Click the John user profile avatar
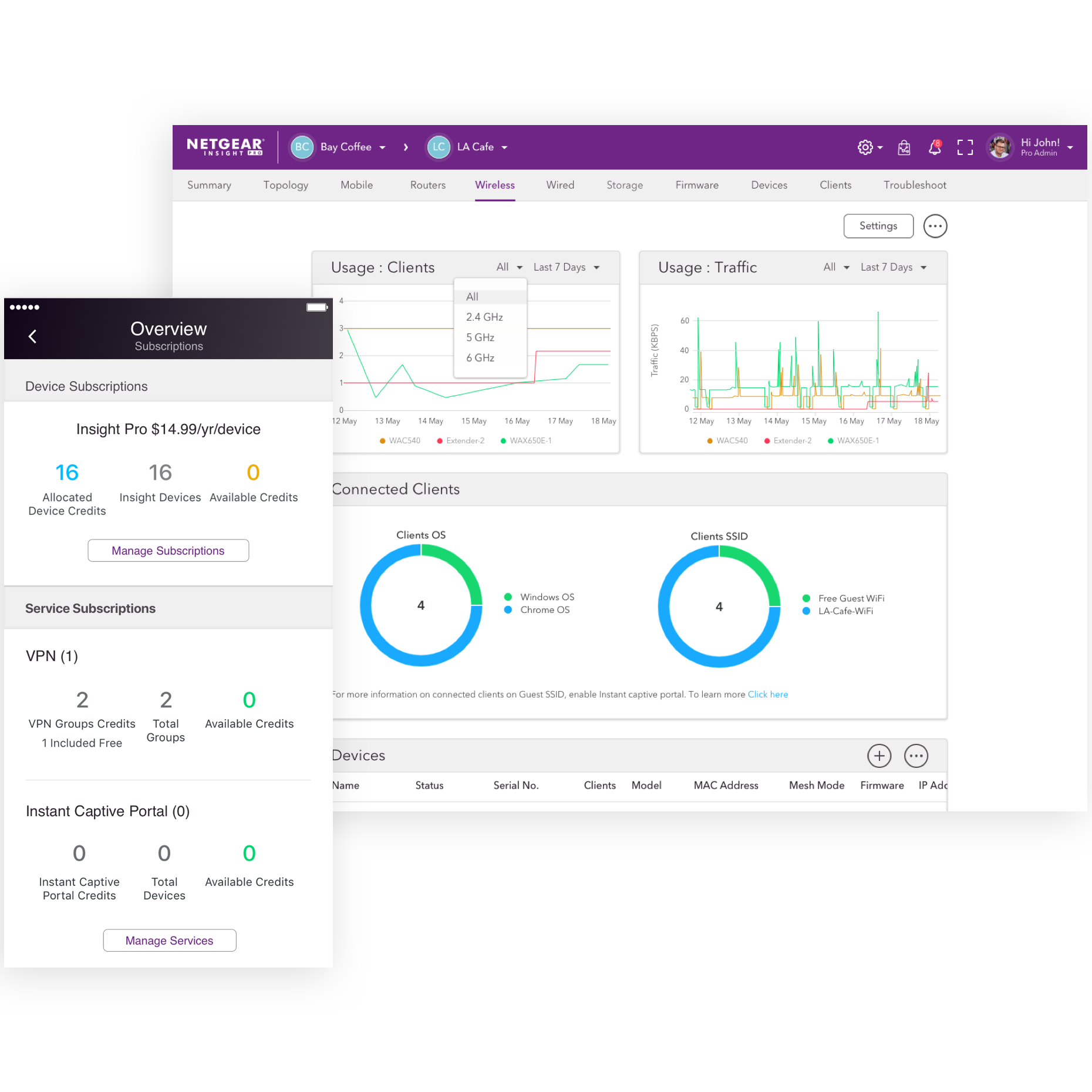 point(999,147)
